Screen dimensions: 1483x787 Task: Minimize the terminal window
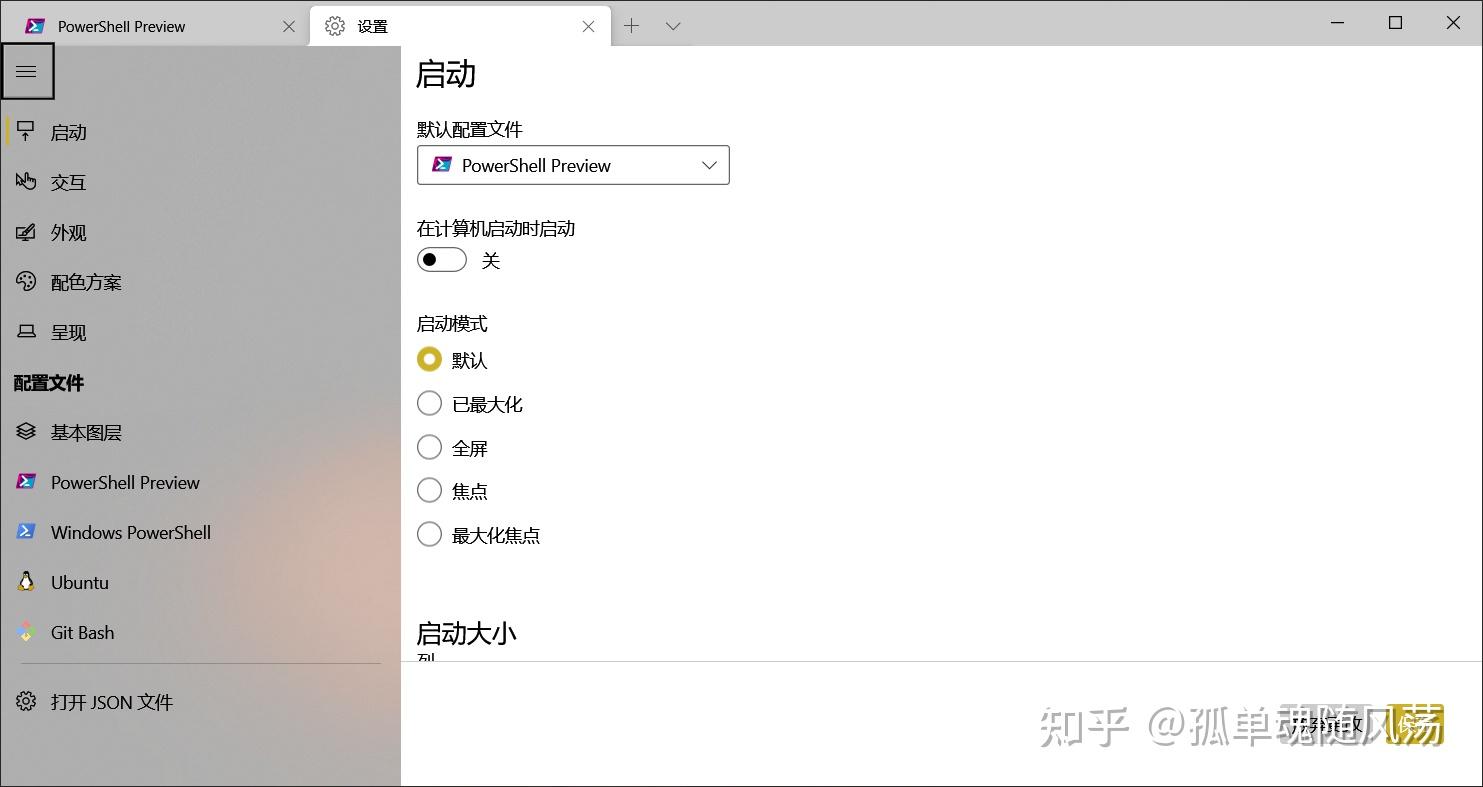1337,23
